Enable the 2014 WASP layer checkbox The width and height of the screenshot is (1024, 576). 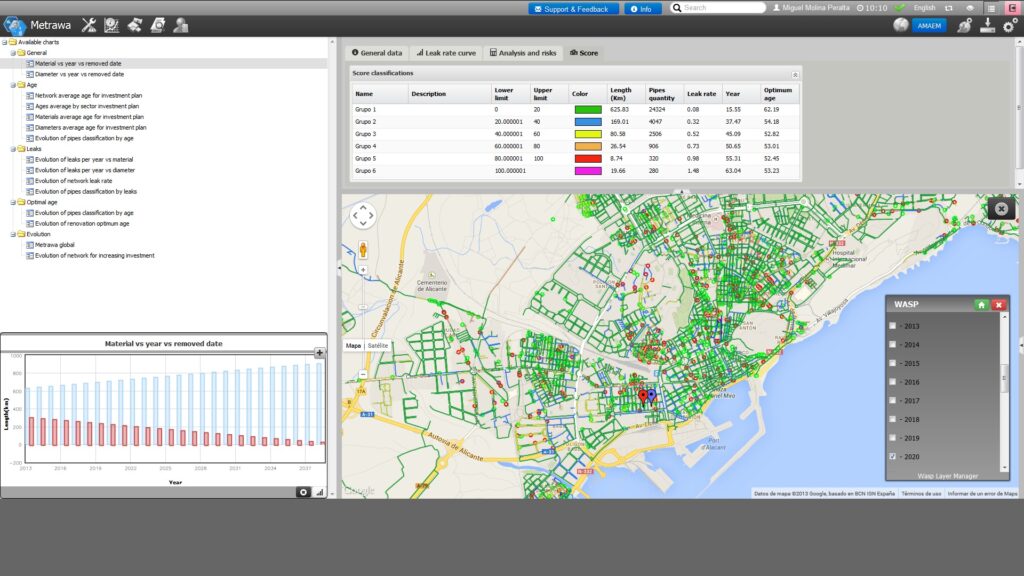893,344
